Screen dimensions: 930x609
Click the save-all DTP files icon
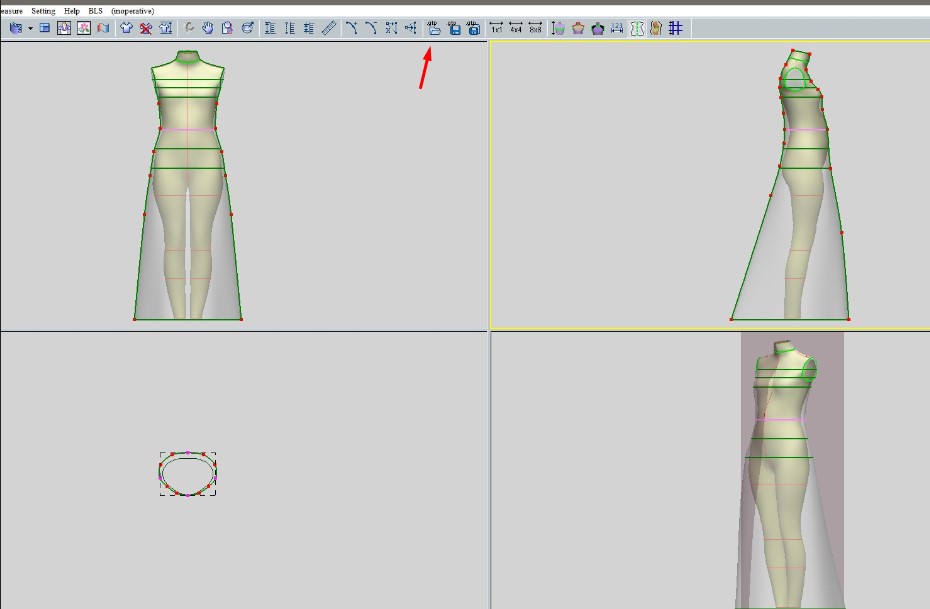click(473, 29)
